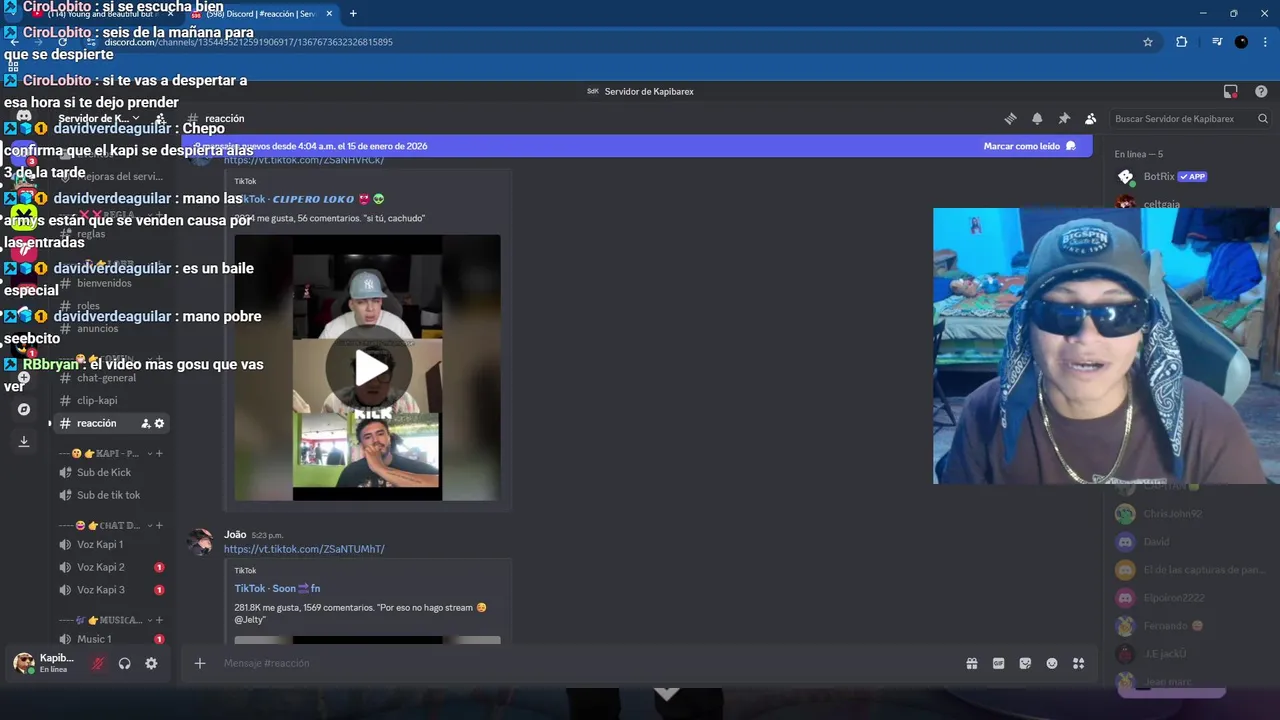Open settings gear of reacción channel
The image size is (1280, 720).
tap(159, 423)
